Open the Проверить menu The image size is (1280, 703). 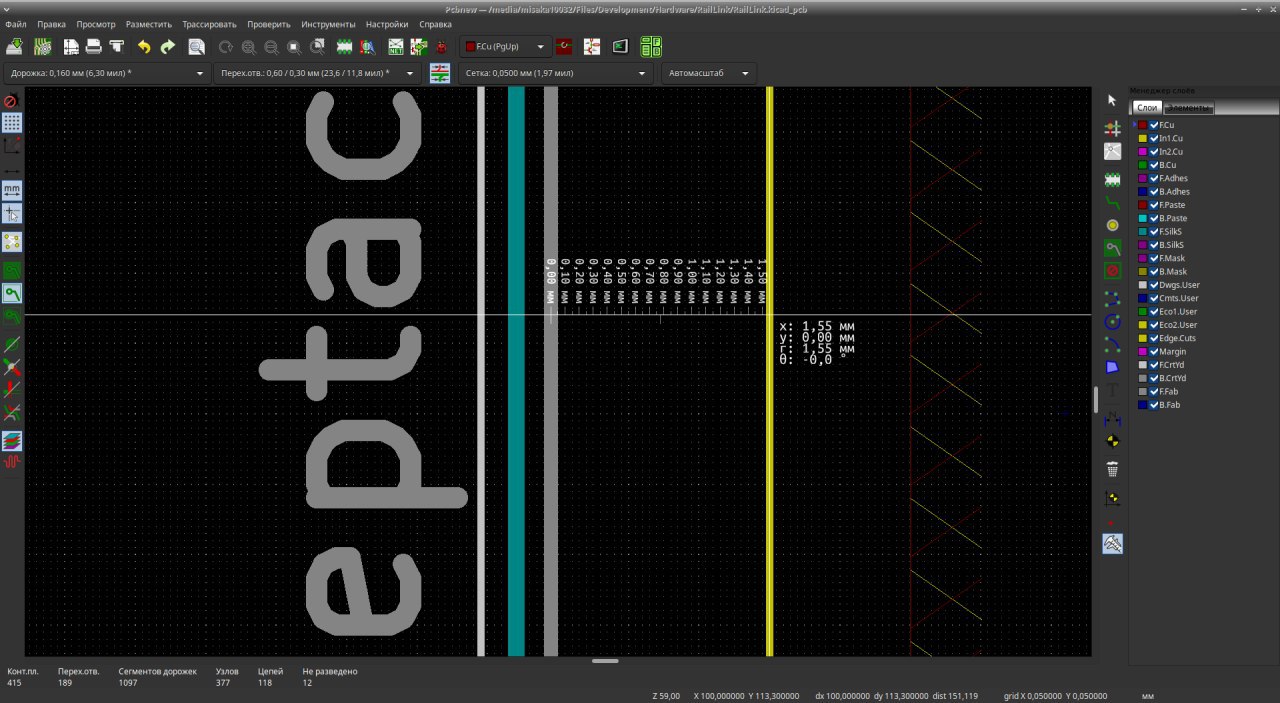pyautogui.click(x=268, y=24)
